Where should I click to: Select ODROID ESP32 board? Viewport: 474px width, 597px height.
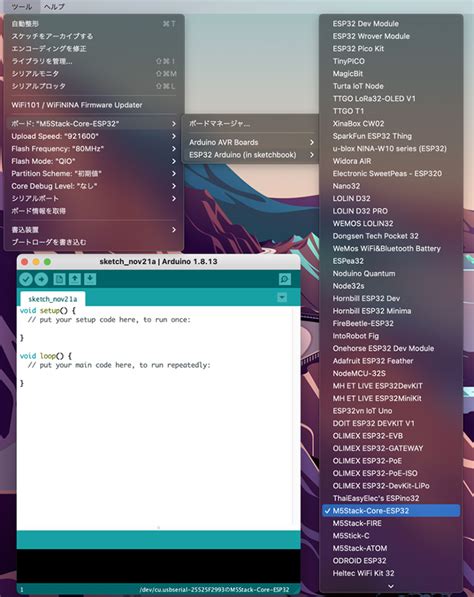pos(391,561)
